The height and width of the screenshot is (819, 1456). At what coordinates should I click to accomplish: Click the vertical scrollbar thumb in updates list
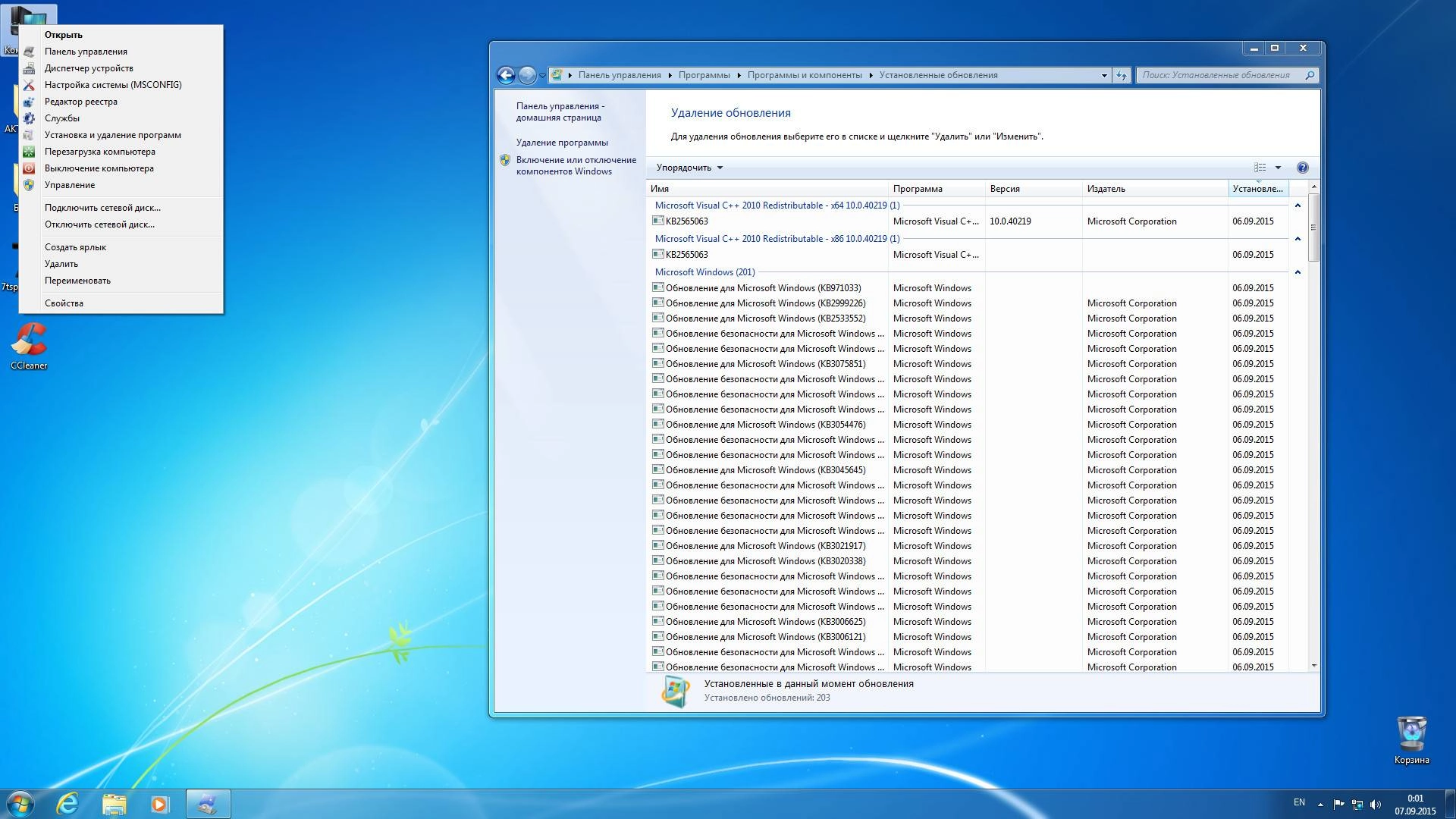coord(1313,227)
